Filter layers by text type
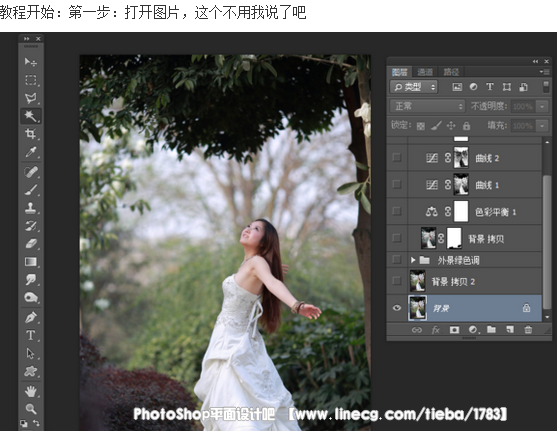This screenshot has height=431, width=557. (x=490, y=87)
